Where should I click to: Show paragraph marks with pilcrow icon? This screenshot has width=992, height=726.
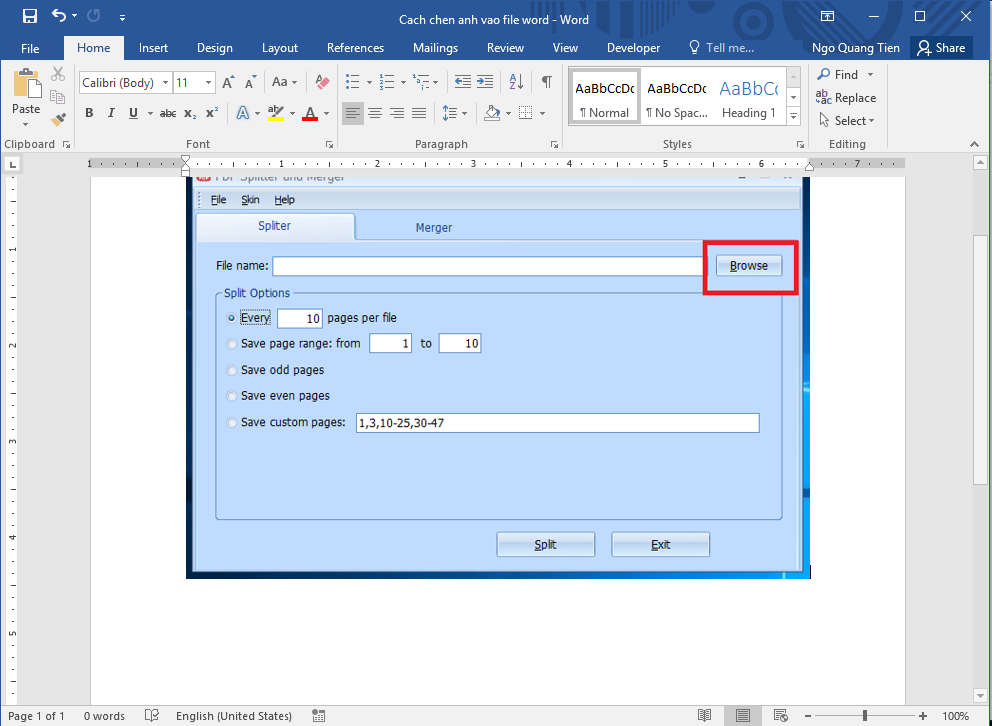547,82
